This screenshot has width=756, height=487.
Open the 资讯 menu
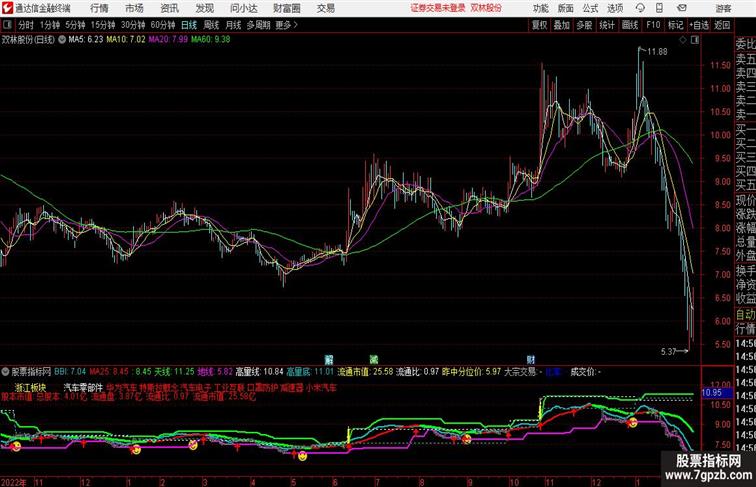(x=169, y=8)
